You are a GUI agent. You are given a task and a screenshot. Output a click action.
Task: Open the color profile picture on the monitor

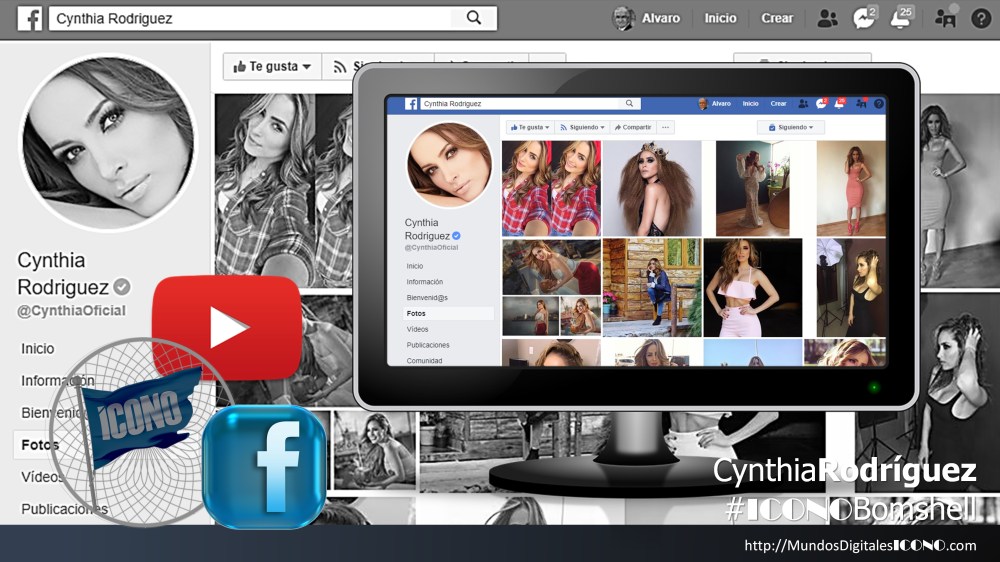click(x=450, y=165)
